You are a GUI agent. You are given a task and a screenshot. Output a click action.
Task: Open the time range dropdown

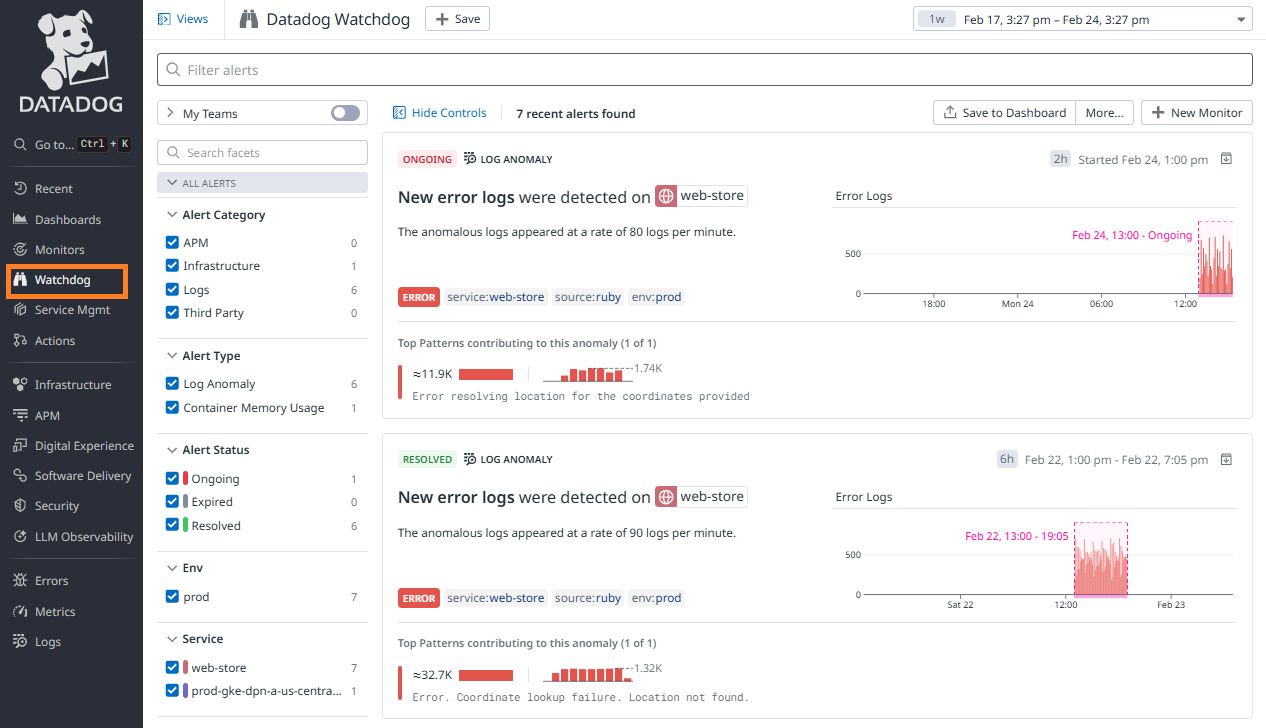coord(1082,19)
